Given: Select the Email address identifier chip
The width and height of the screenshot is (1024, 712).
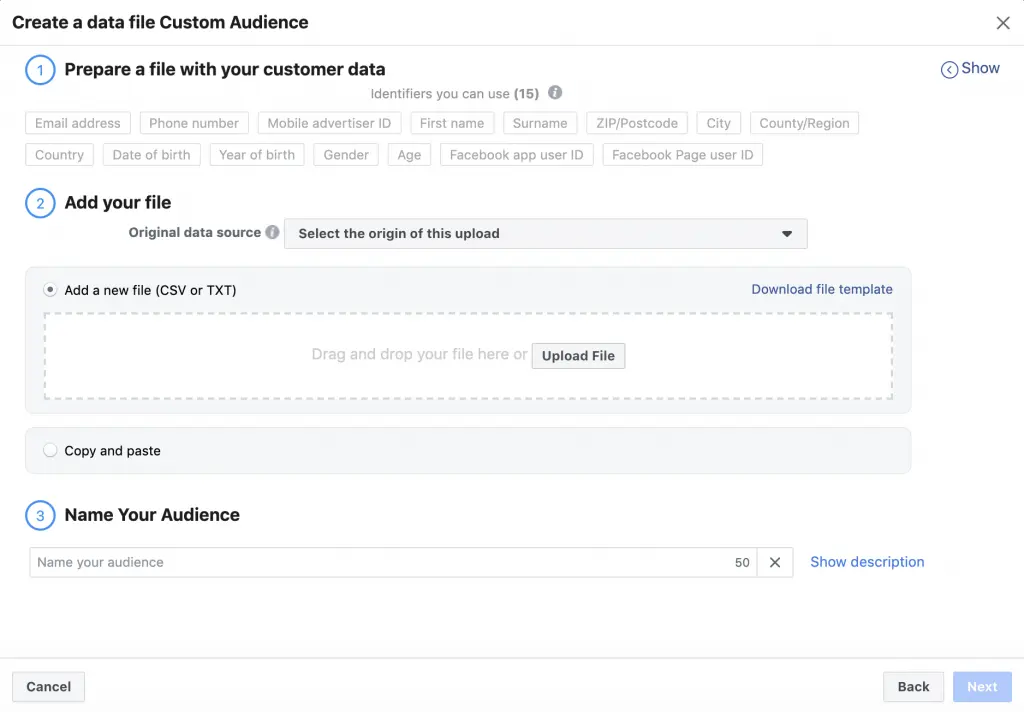Looking at the screenshot, I should click(x=77, y=123).
